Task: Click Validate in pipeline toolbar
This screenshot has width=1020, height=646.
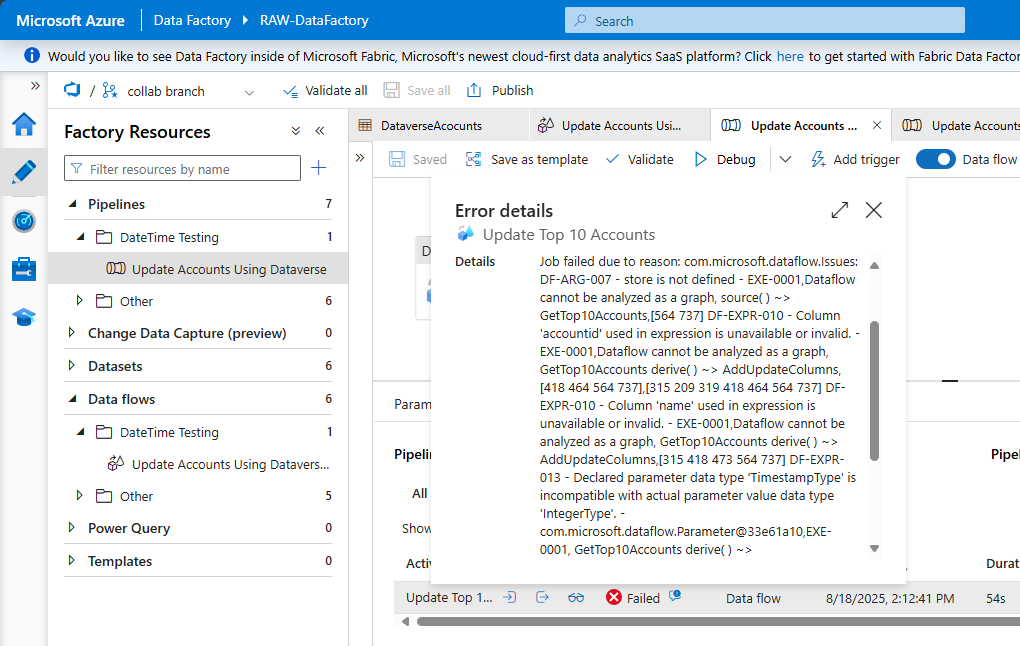Action: coord(639,159)
